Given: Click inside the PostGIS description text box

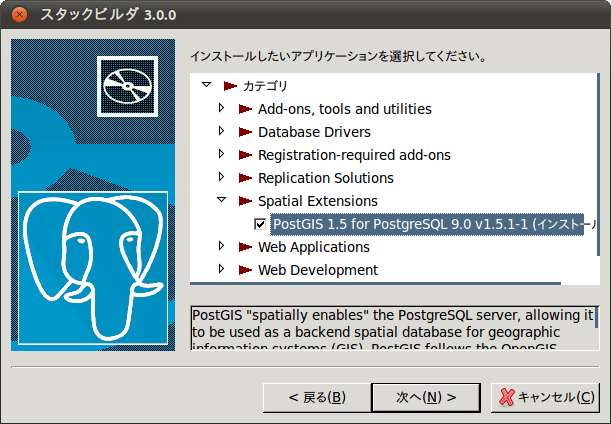Looking at the screenshot, I should 393,328.
